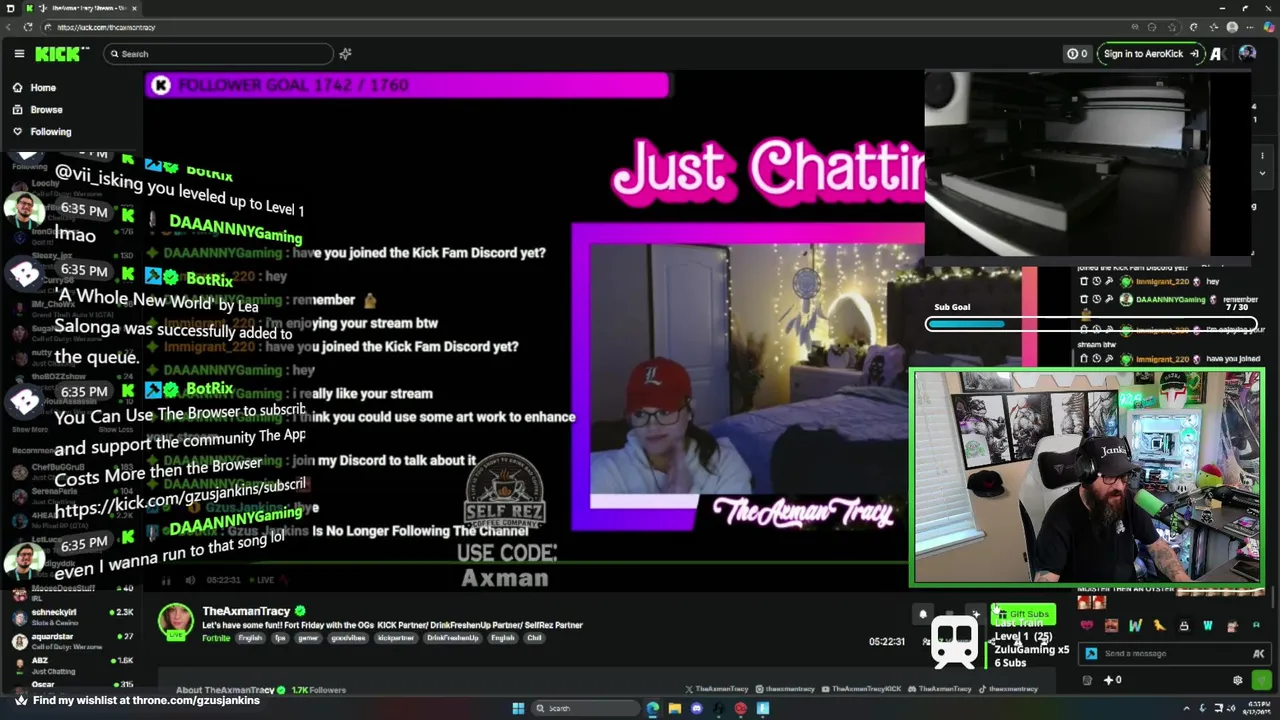Viewport: 1280px width, 720px height.
Task: Insert the yellow dinosaur emote
Action: [1159, 626]
